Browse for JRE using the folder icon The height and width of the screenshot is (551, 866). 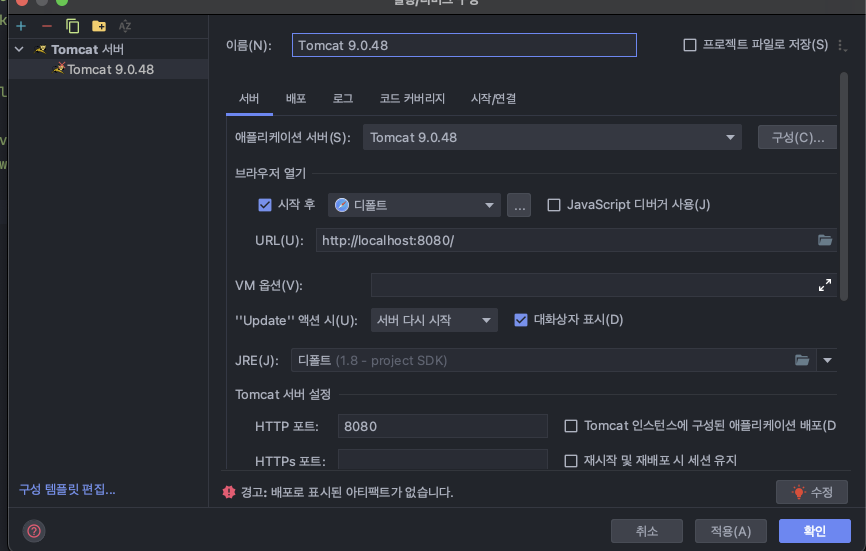(802, 361)
